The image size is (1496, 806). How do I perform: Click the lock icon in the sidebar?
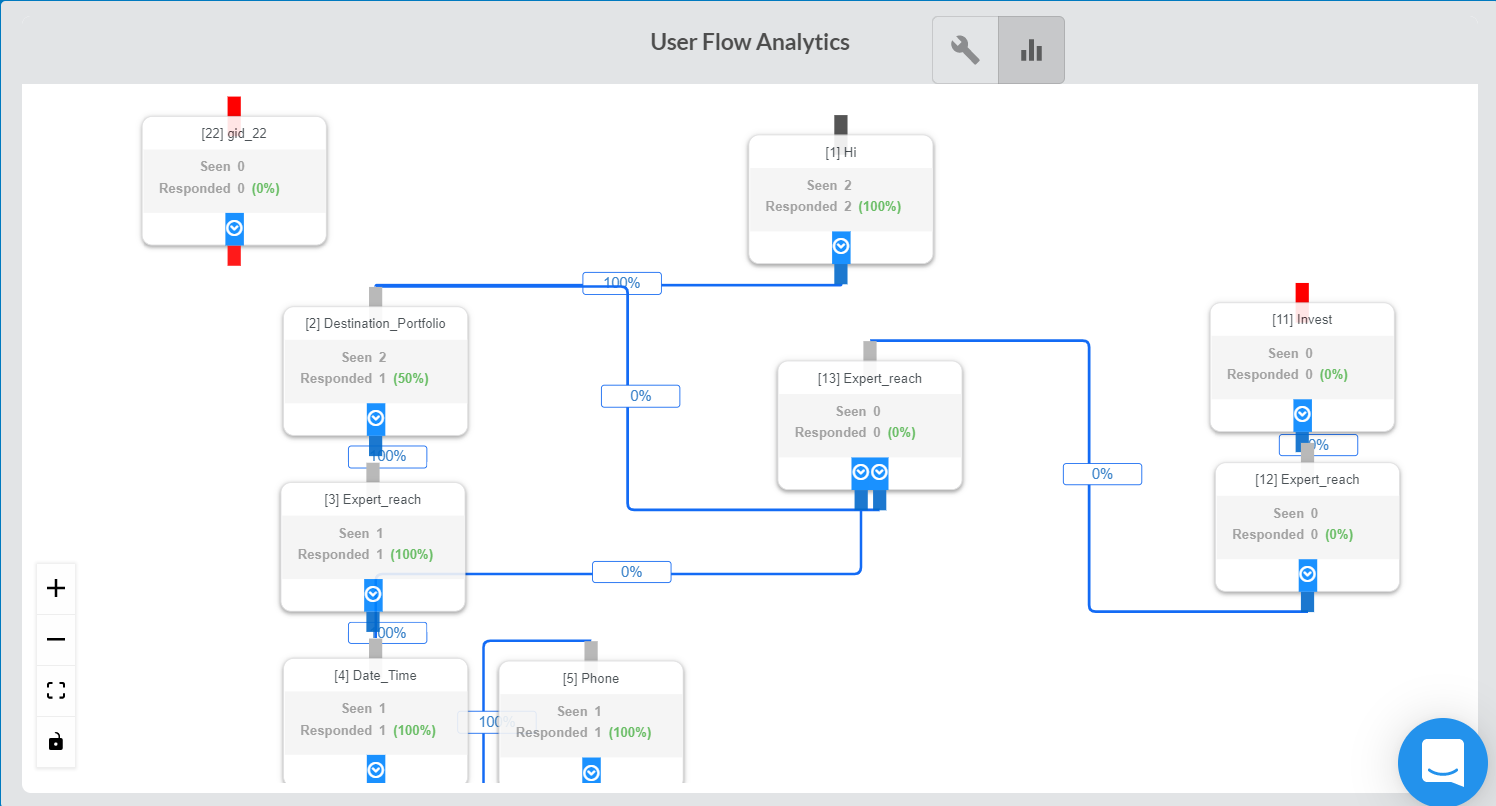click(x=56, y=741)
